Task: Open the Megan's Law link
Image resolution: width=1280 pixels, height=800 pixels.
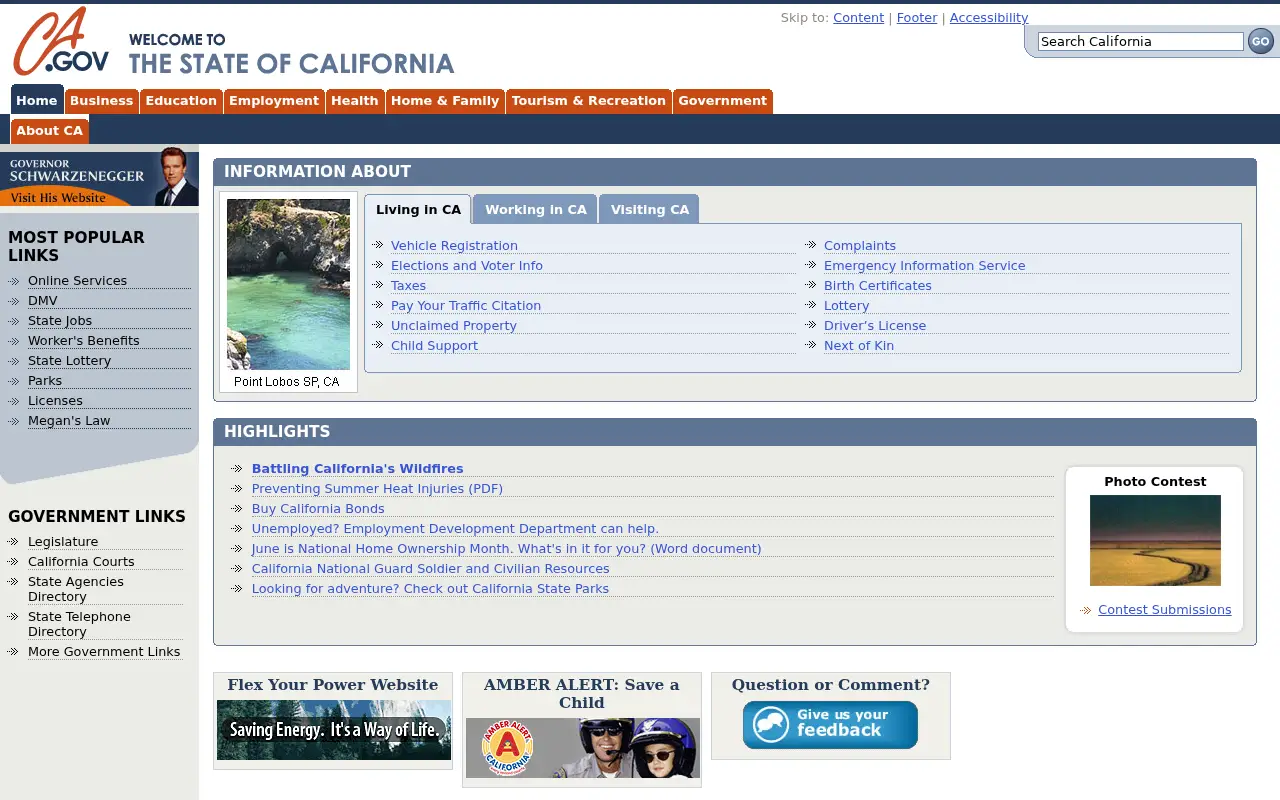Action: click(69, 420)
